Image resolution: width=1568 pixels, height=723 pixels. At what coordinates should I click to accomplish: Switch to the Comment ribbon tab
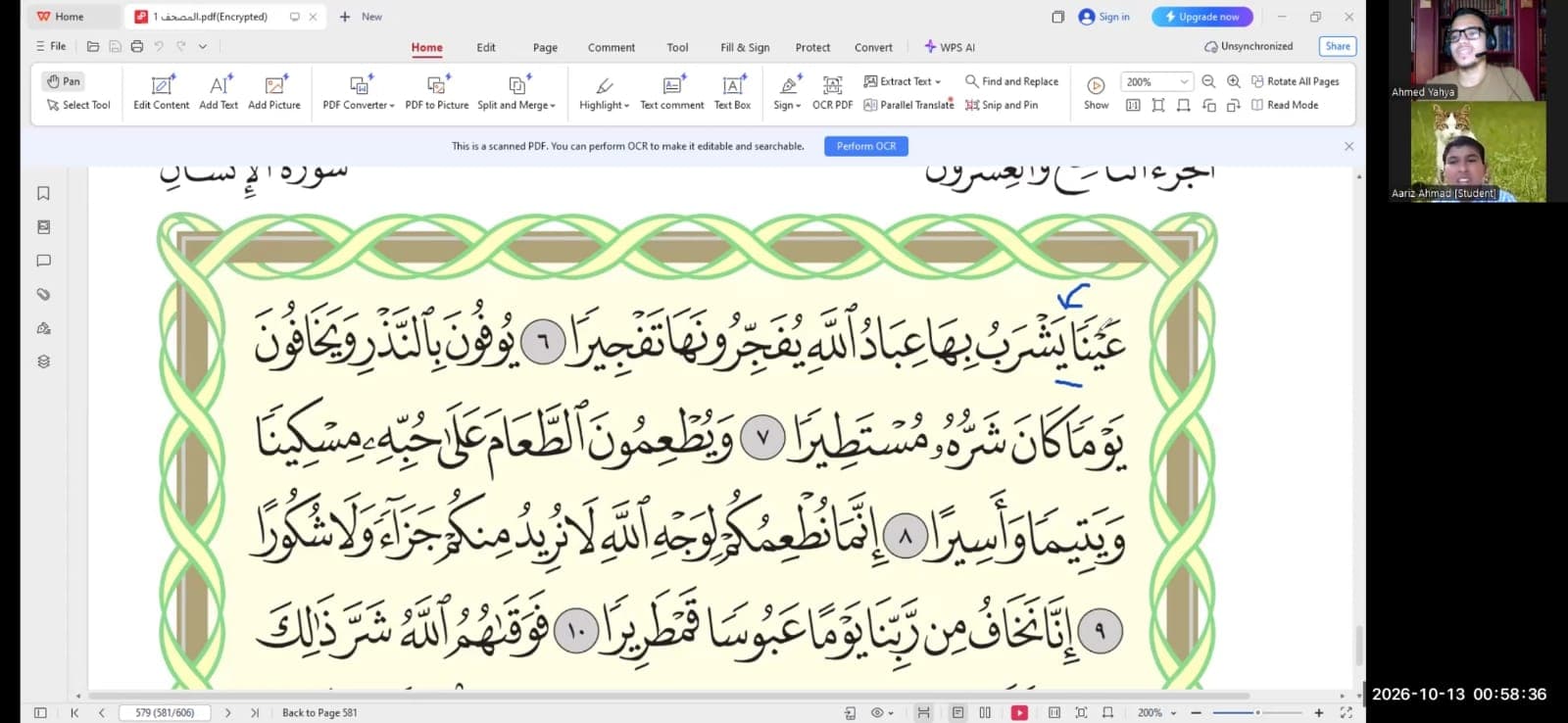pyautogui.click(x=612, y=47)
